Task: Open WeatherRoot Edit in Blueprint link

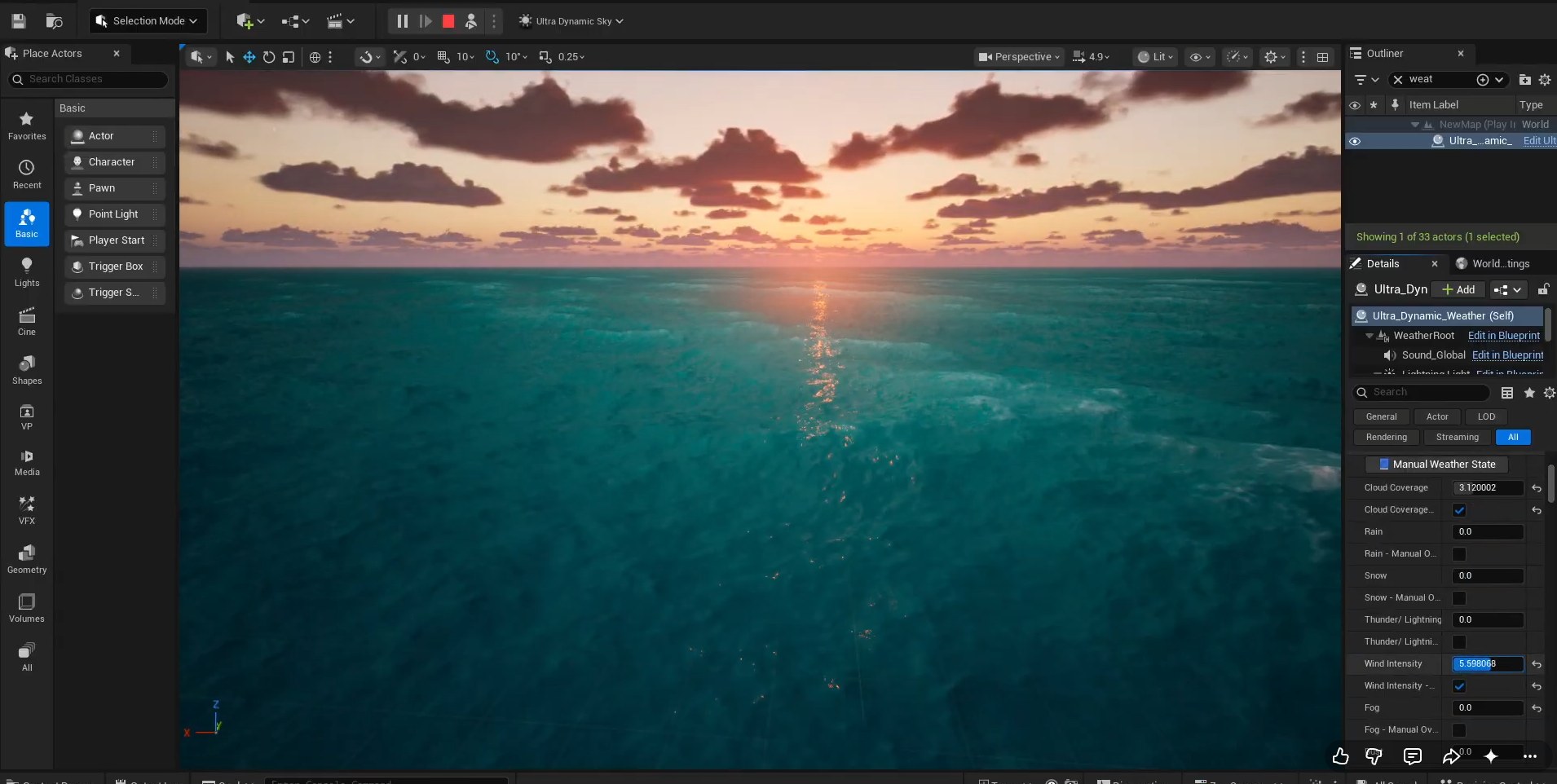Action: [x=1504, y=336]
